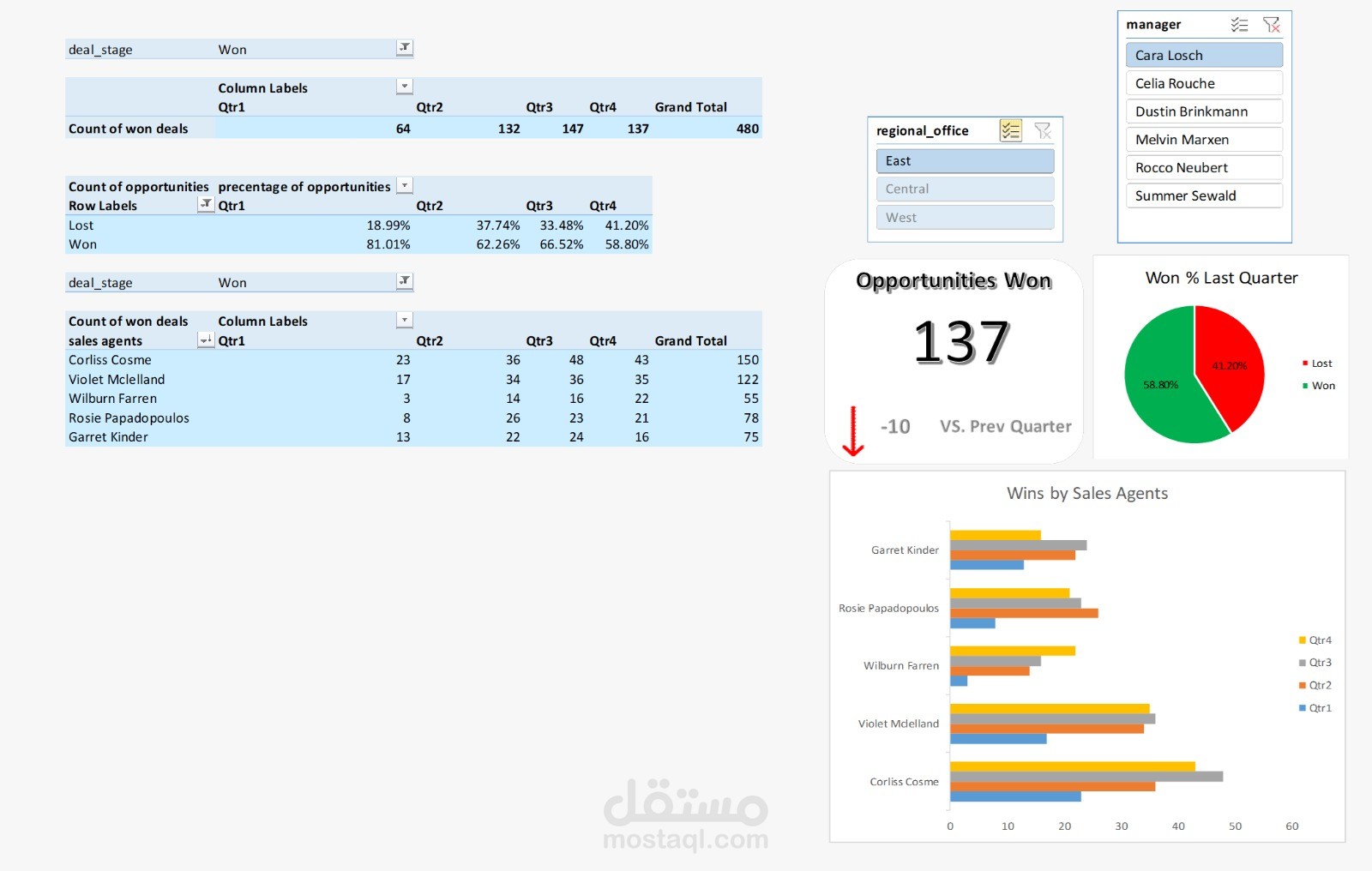Click the 41.20% Lost Qtr4 cell

click(x=627, y=225)
